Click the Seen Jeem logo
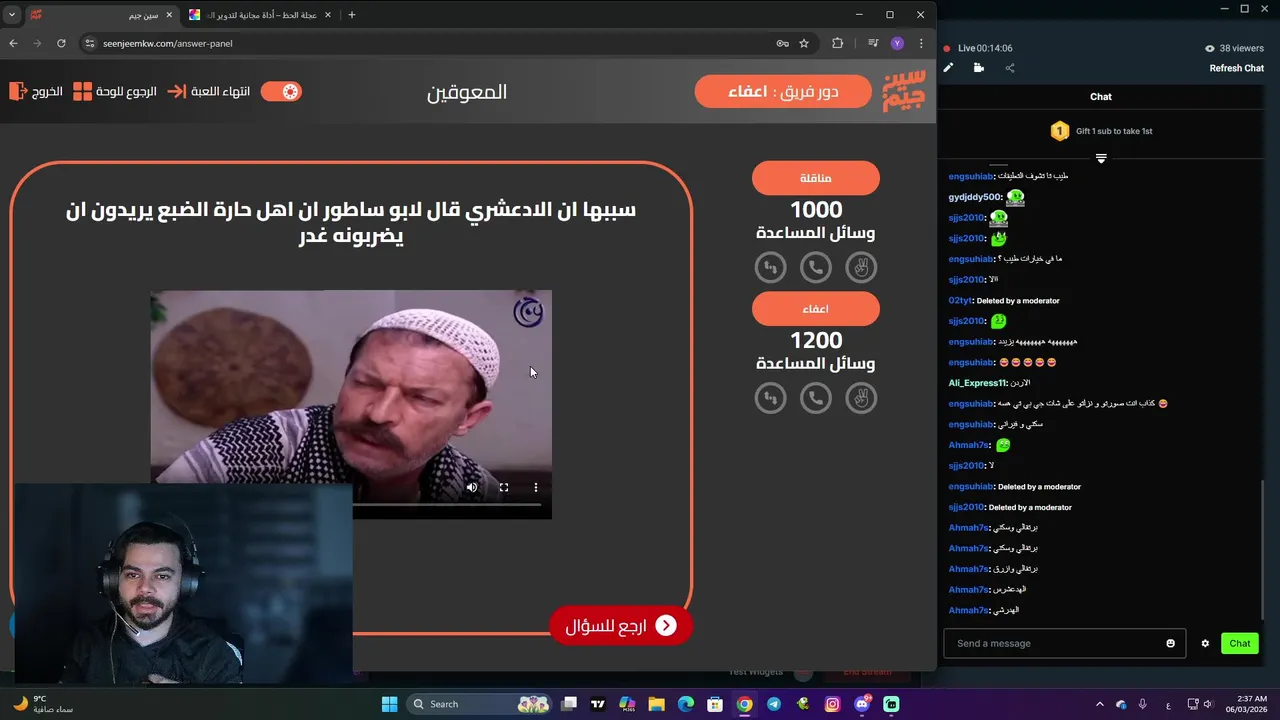The image size is (1280, 720). [x=904, y=91]
